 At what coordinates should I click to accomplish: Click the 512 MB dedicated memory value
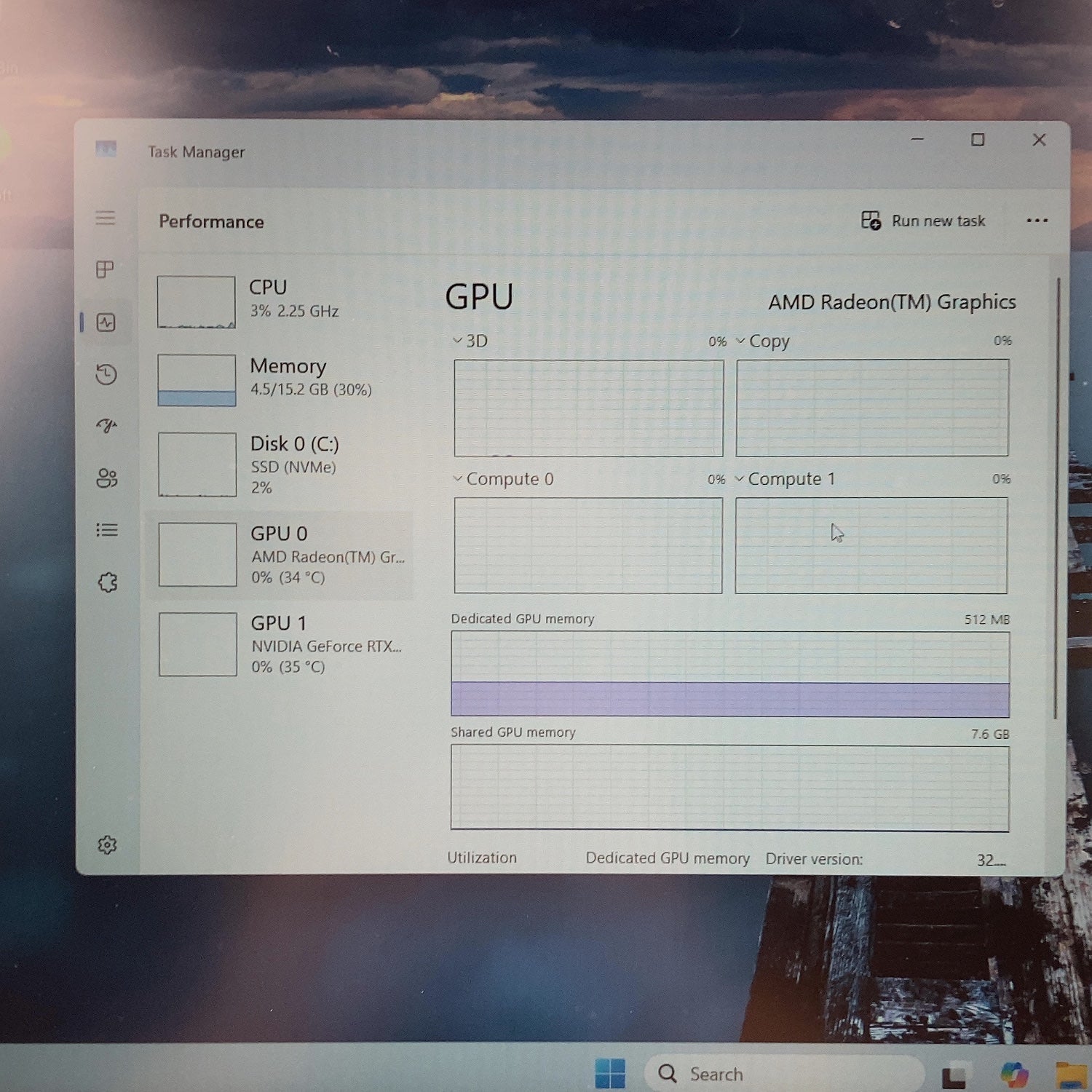point(987,620)
